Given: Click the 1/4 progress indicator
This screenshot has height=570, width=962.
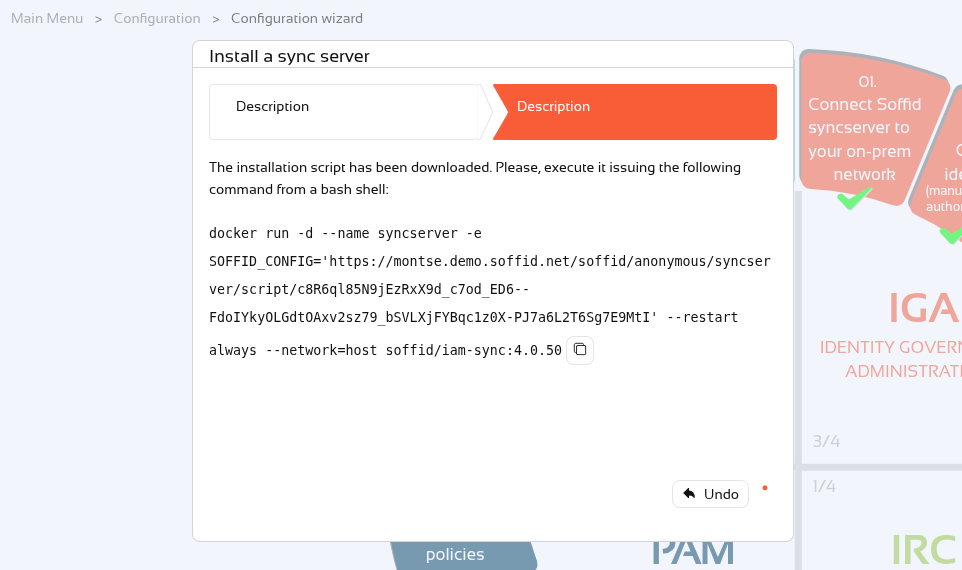Looking at the screenshot, I should [x=824, y=487].
